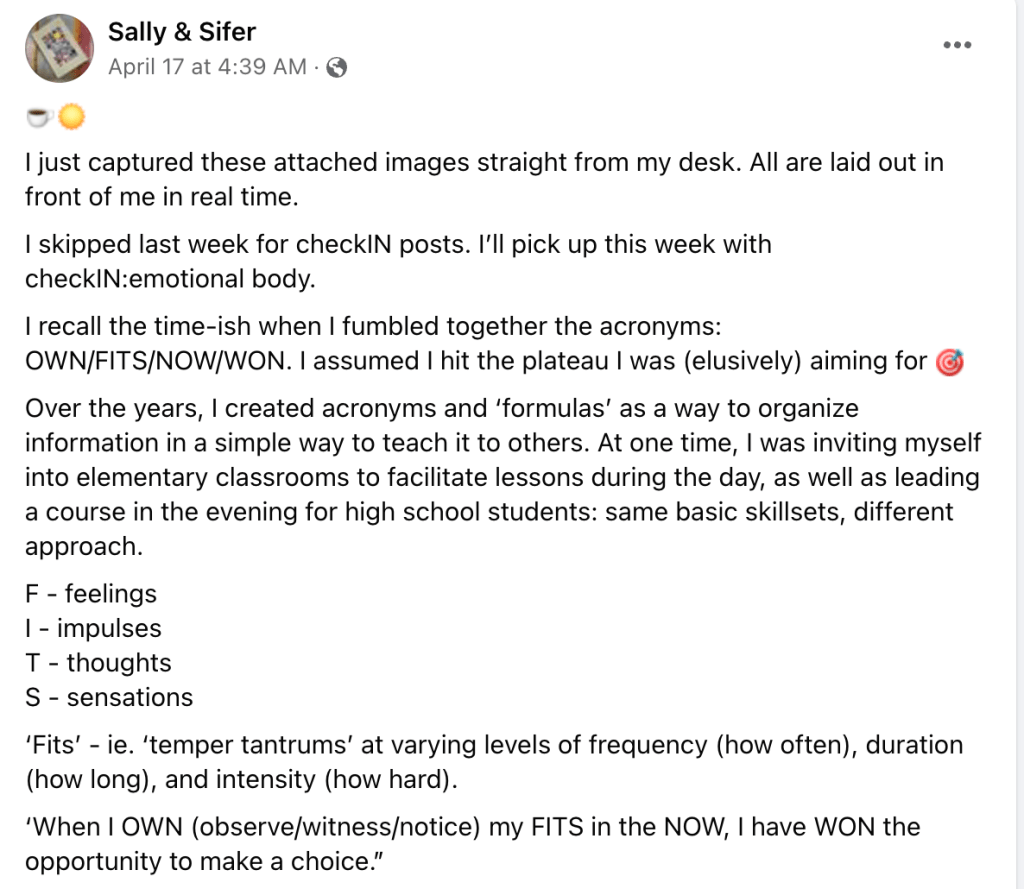Click the sun emoji in the post

[71, 118]
